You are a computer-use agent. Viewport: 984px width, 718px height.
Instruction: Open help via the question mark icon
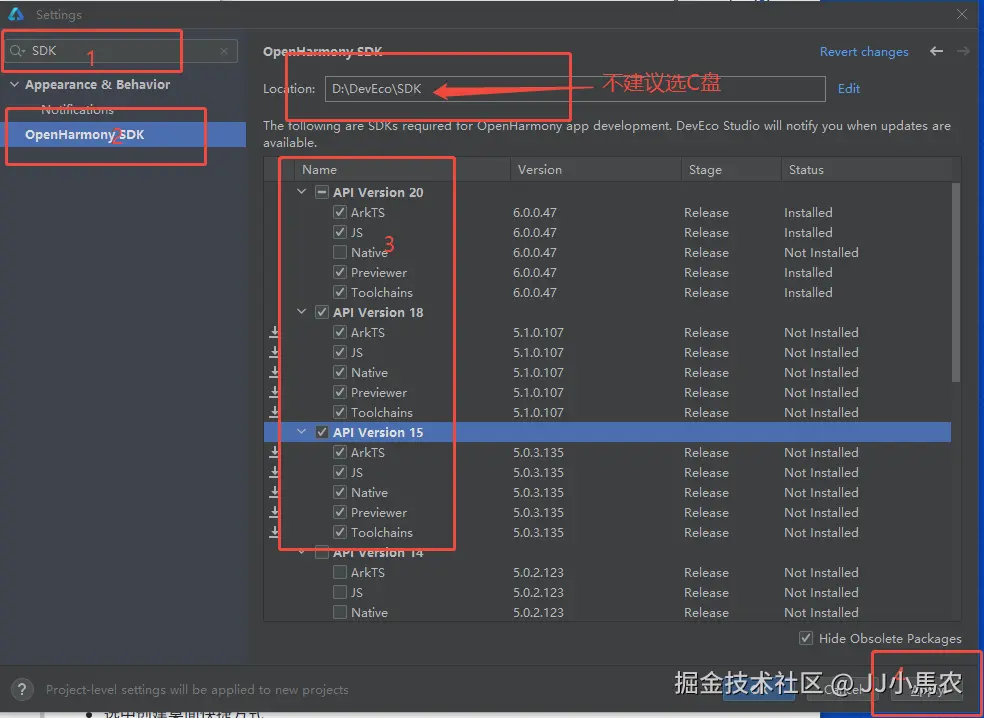[x=22, y=689]
